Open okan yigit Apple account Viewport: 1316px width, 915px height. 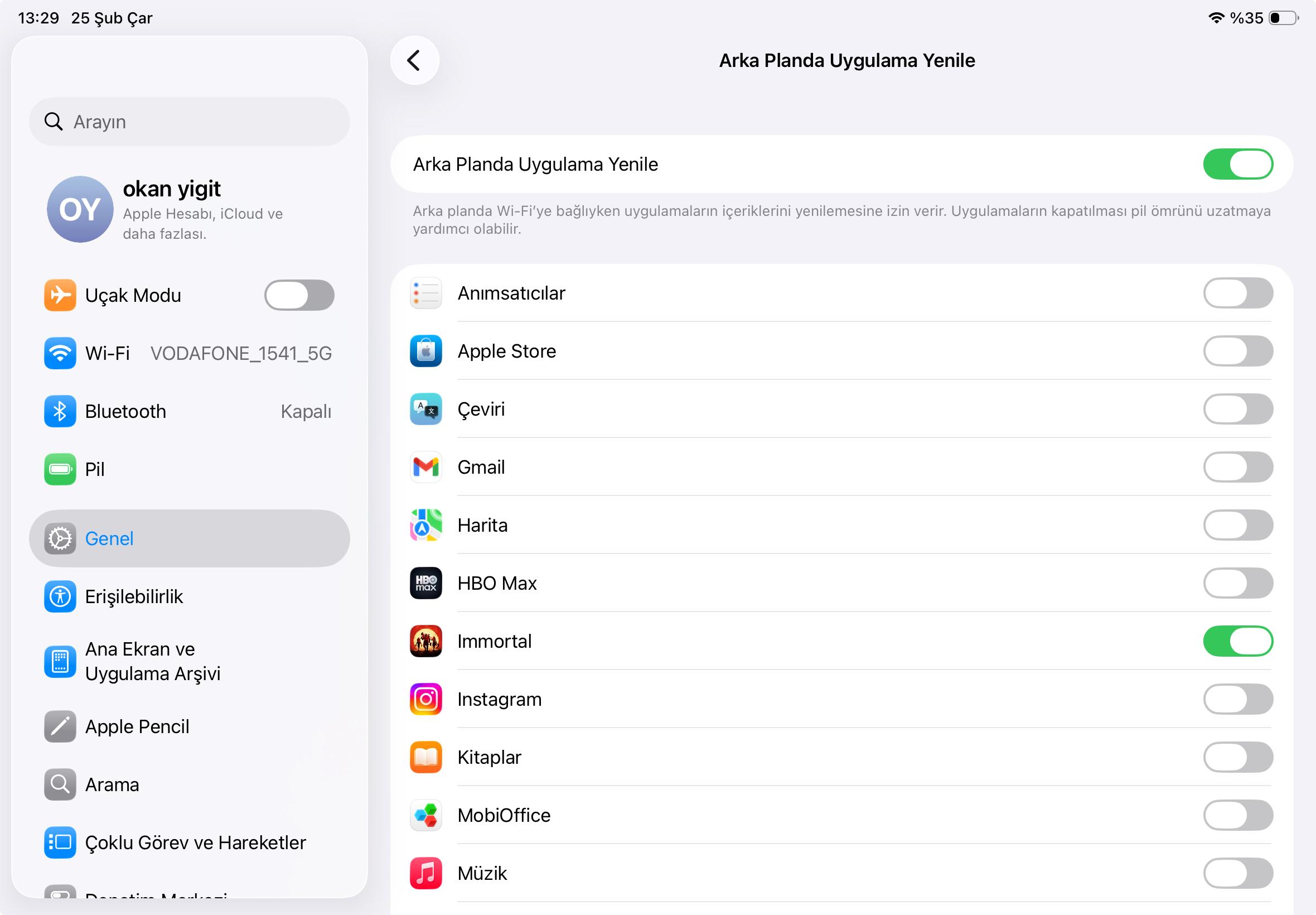click(x=189, y=209)
